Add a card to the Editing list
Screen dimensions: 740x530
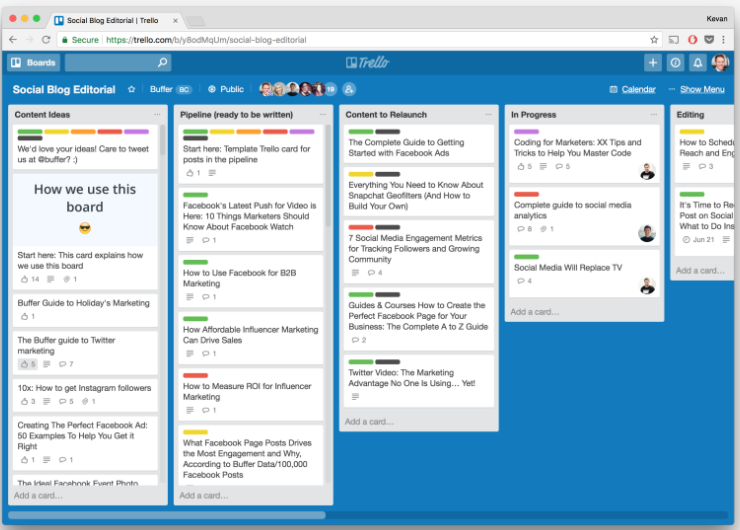700,270
